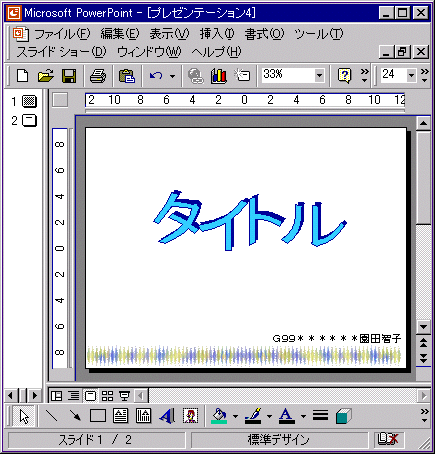Open a file with the folder icon
Viewport: 436px width, 454px height.
point(45,76)
